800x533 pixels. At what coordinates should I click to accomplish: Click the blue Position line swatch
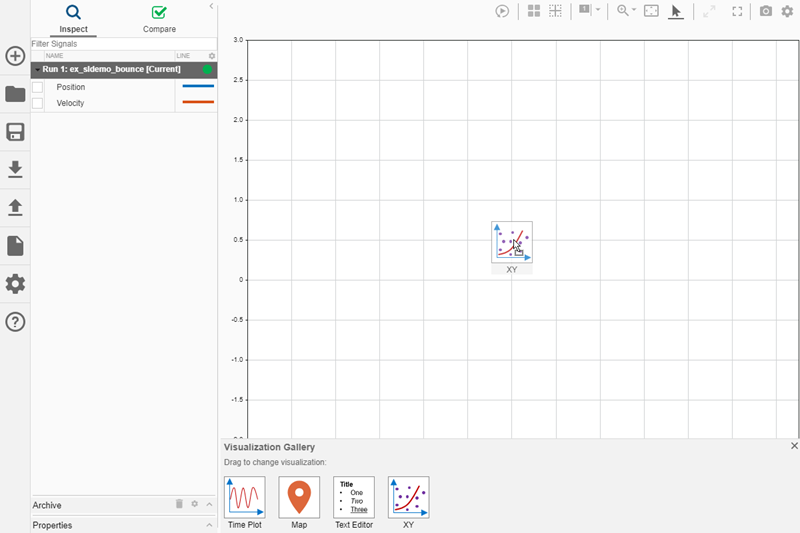pos(198,86)
